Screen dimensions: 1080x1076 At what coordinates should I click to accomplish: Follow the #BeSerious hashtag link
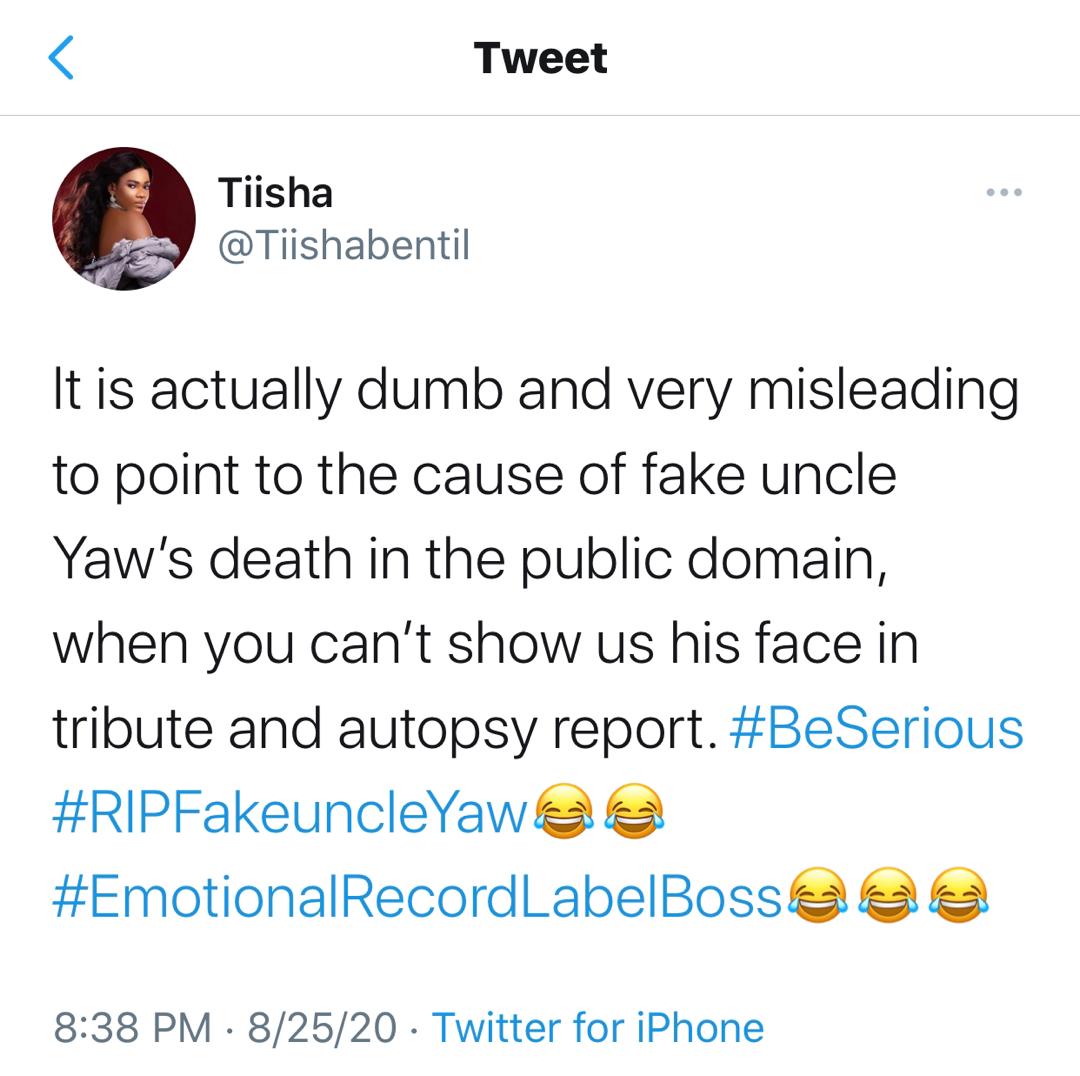pyautogui.click(x=876, y=730)
